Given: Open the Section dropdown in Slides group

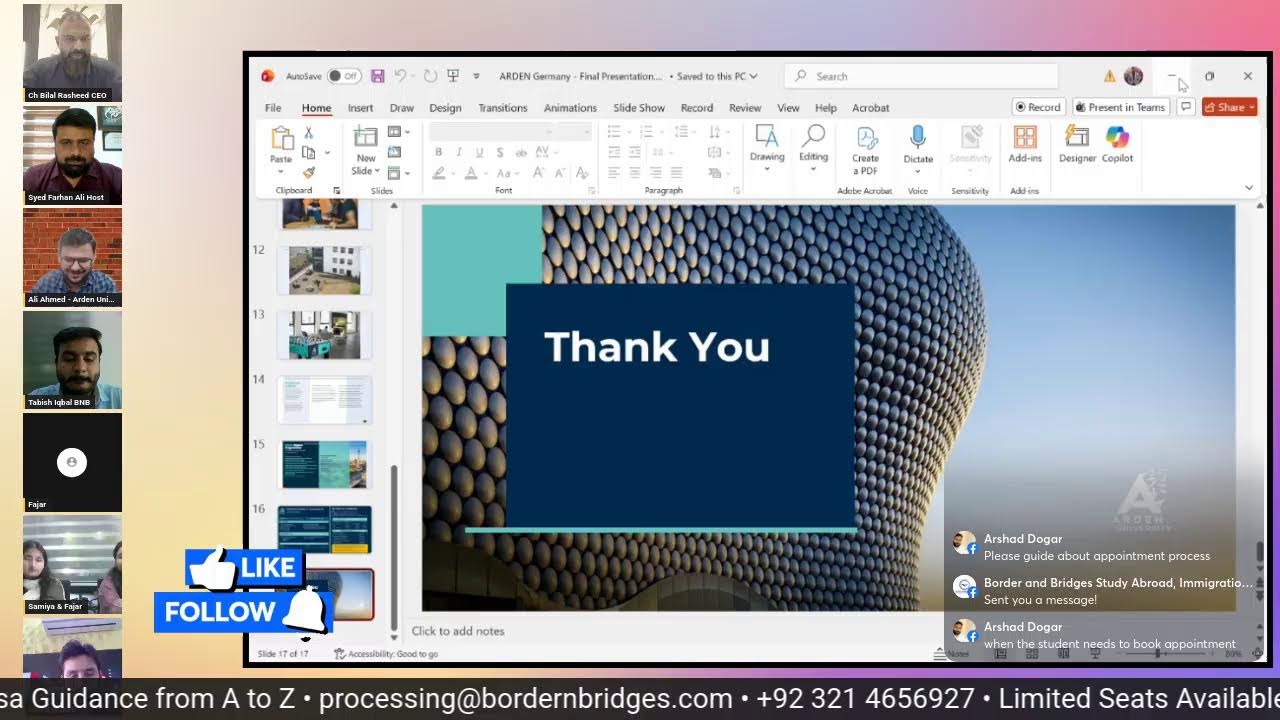Looking at the screenshot, I should [x=398, y=173].
